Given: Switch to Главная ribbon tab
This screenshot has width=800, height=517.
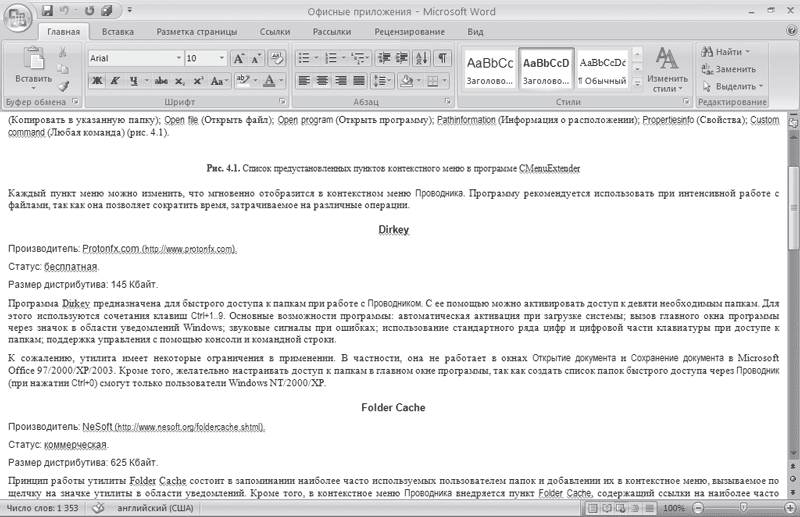Looking at the screenshot, I should pyautogui.click(x=63, y=32).
